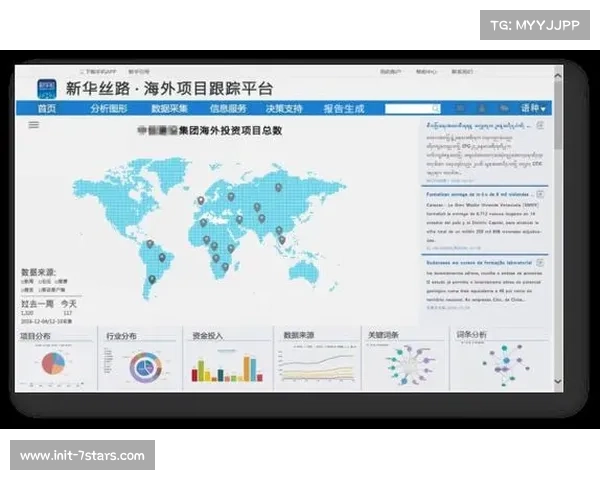The image size is (600, 480).
Task: Click the map pin in Siberia, Russia
Action: click(x=278, y=188)
